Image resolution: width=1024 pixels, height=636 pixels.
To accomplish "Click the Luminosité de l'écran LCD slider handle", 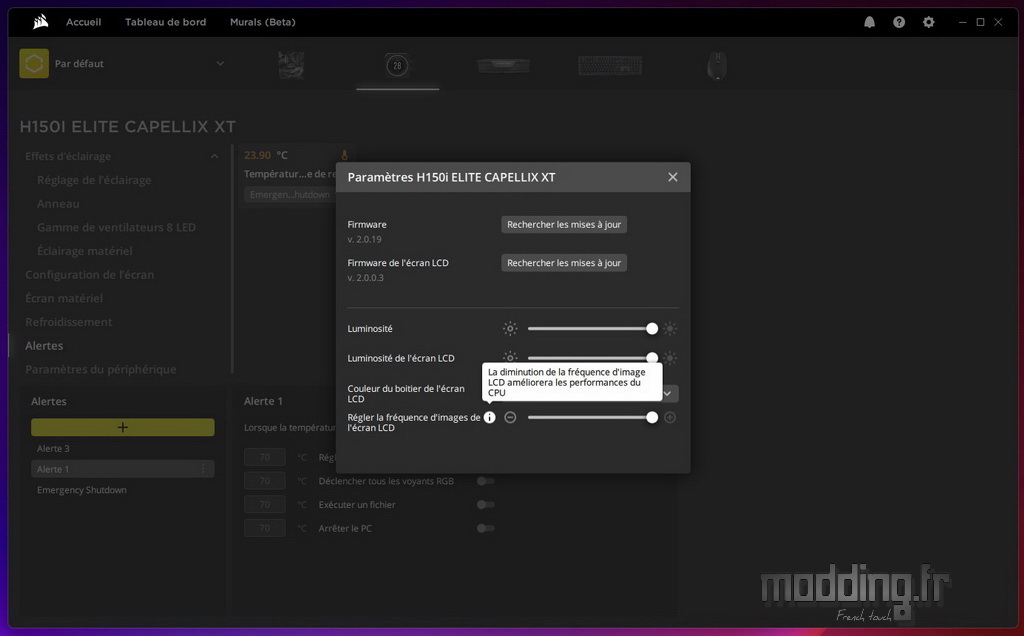I will click(x=652, y=358).
